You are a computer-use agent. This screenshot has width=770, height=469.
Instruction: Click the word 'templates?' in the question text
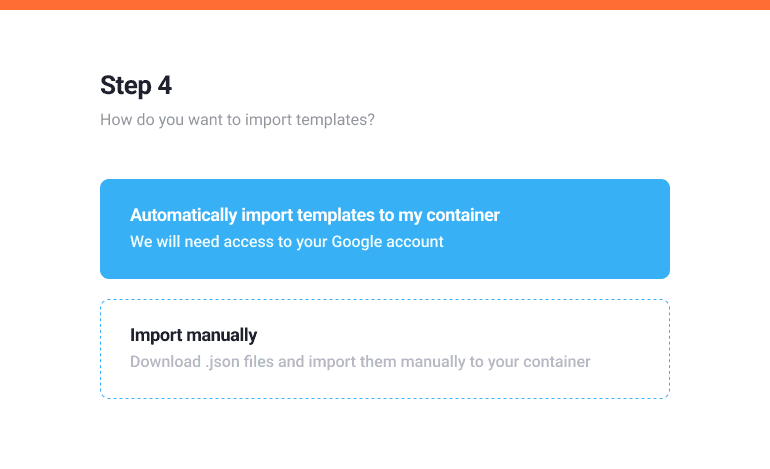(x=339, y=120)
